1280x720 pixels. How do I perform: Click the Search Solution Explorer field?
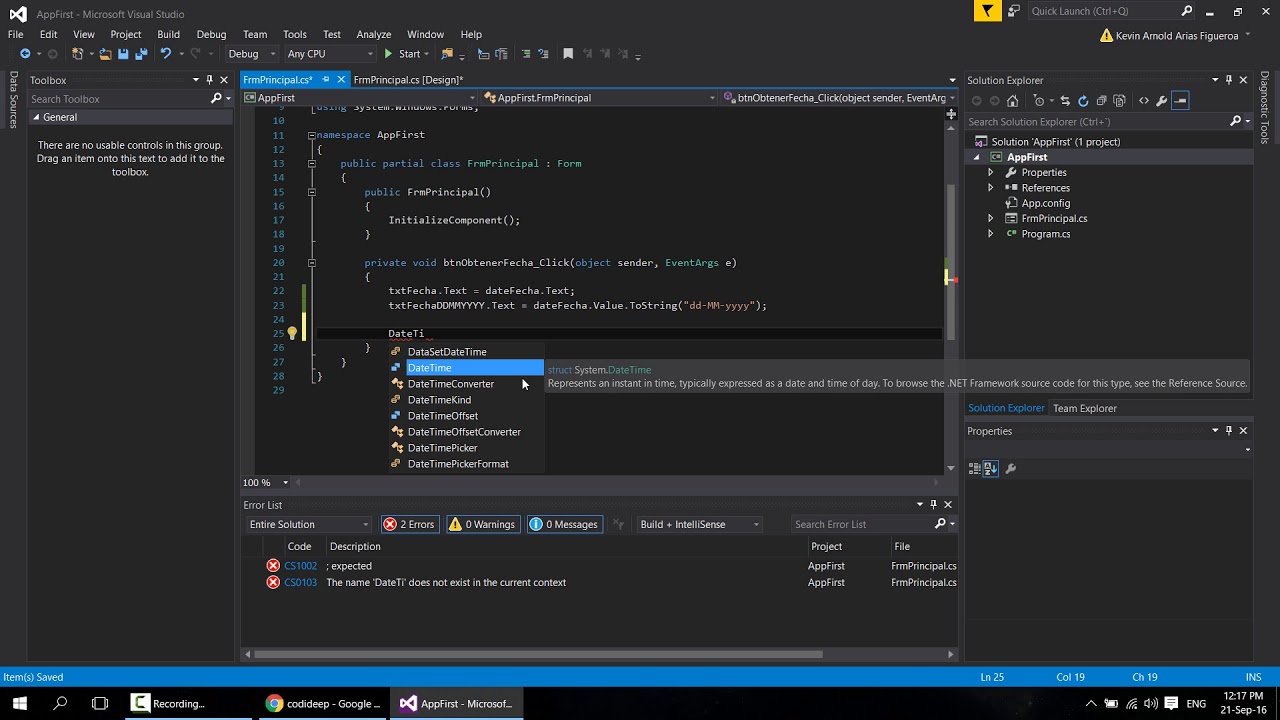pyautogui.click(x=1098, y=122)
